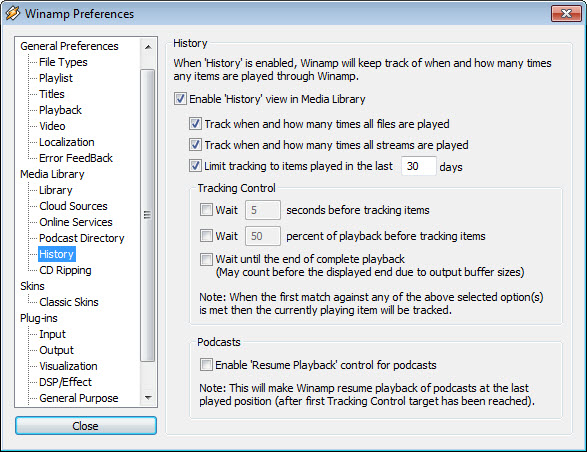This screenshot has height=452, width=587.
Task: Click the Close button at bottom left
Action: tap(86, 426)
